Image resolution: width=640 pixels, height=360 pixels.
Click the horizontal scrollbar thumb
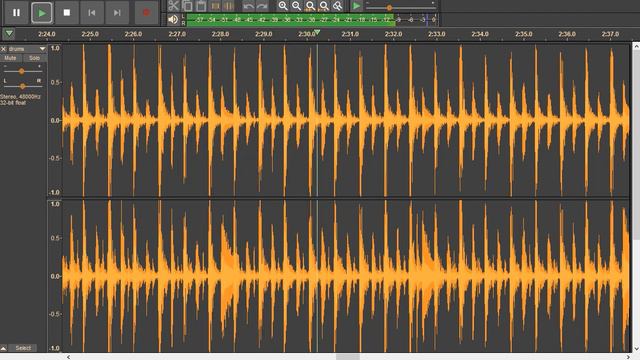click(x=348, y=357)
